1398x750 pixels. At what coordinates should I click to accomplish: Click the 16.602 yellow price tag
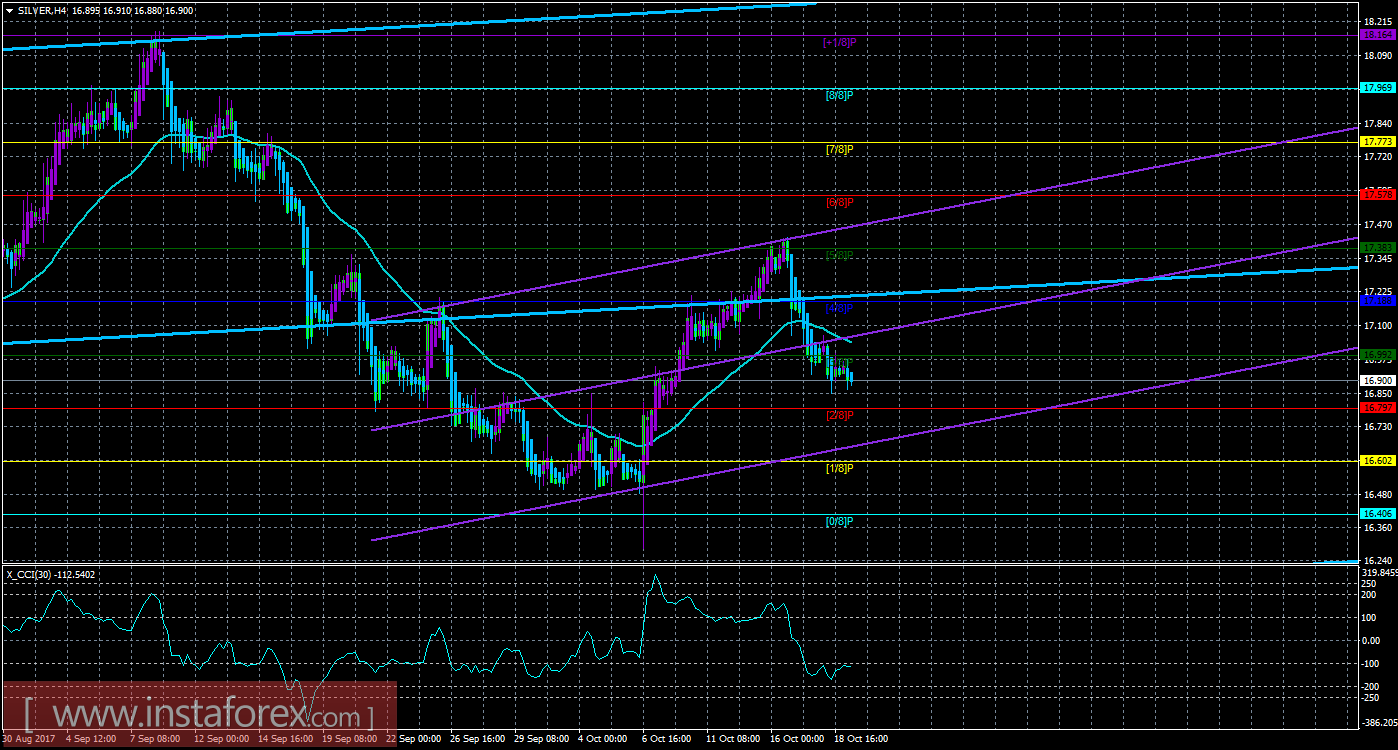[1378, 460]
